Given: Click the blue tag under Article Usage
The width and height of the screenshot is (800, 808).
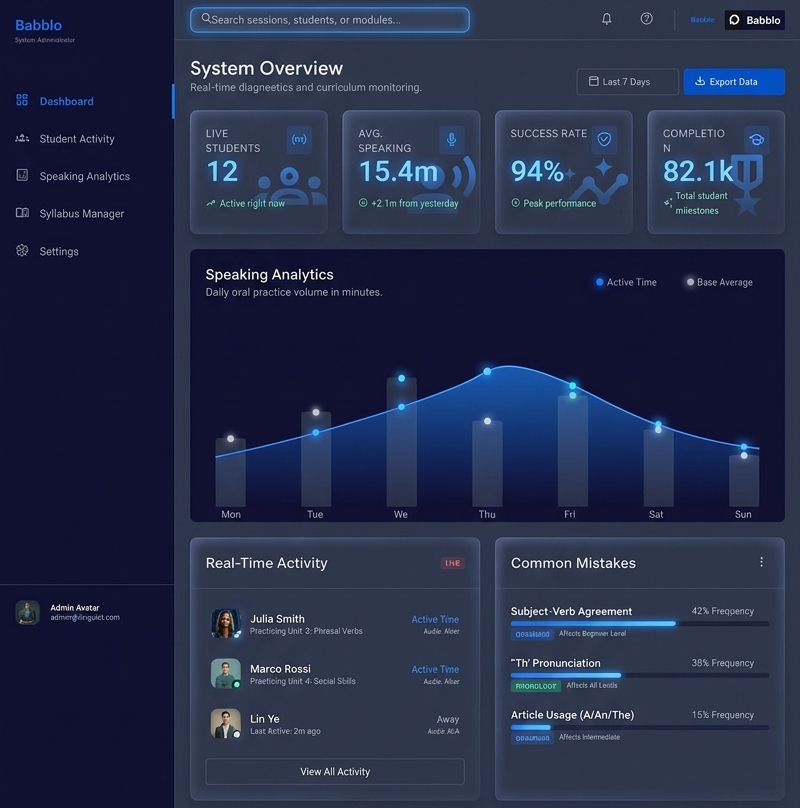Looking at the screenshot, I should click(x=532, y=738).
